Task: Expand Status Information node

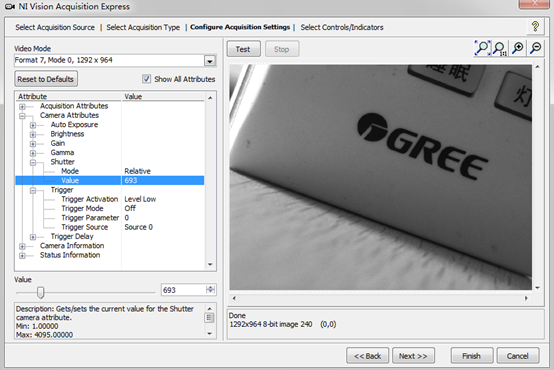Action: 22,256
